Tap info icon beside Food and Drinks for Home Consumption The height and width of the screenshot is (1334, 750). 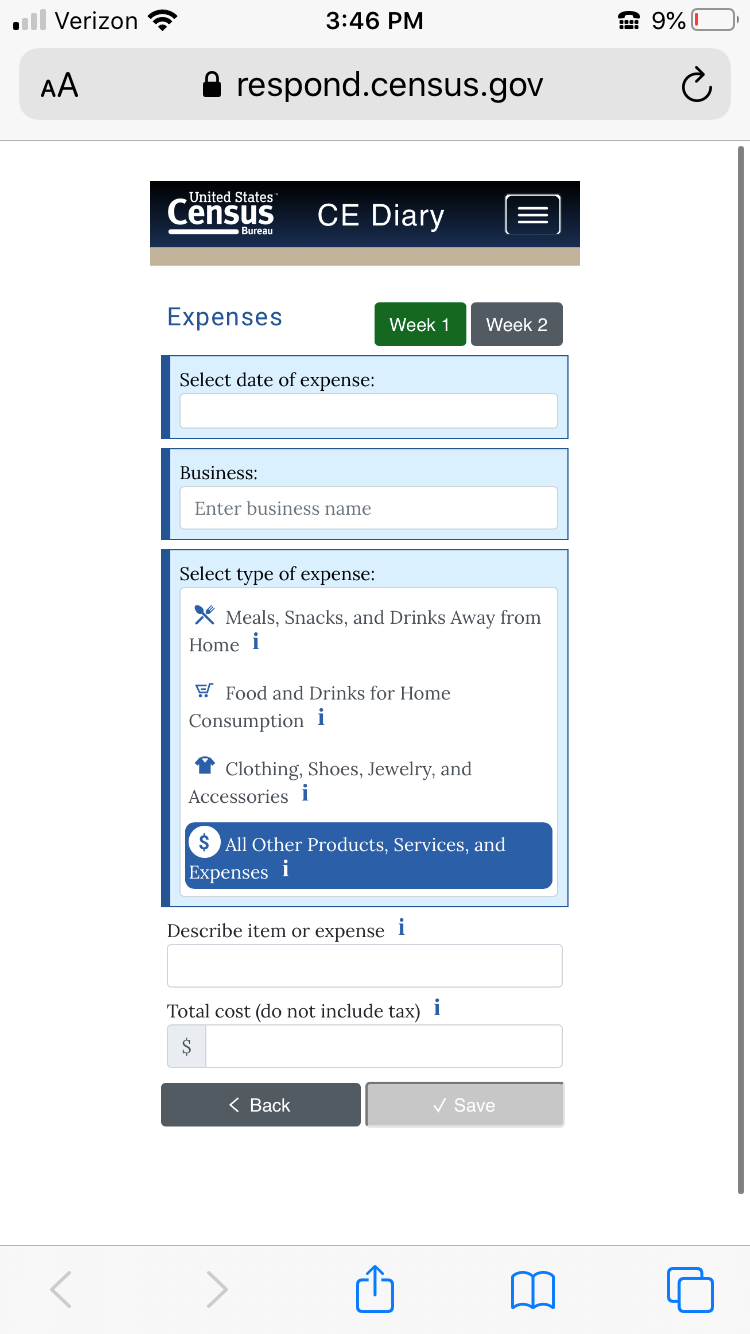click(x=321, y=719)
